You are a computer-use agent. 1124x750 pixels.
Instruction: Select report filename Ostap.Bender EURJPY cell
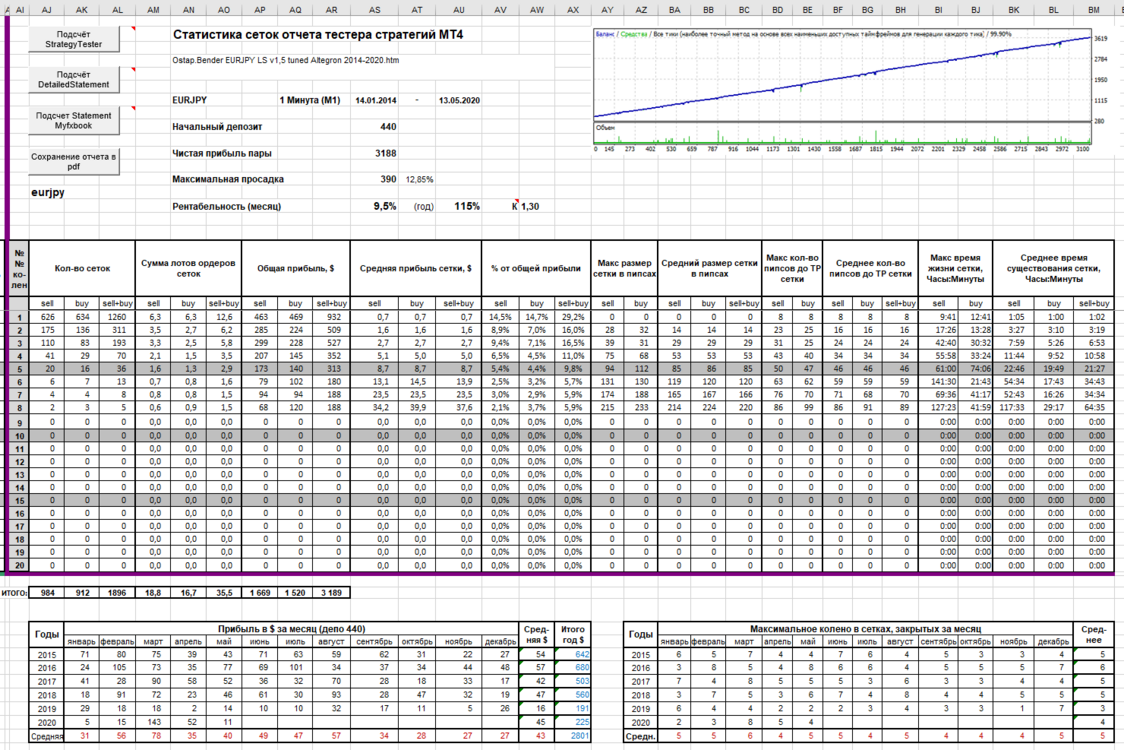[285, 60]
